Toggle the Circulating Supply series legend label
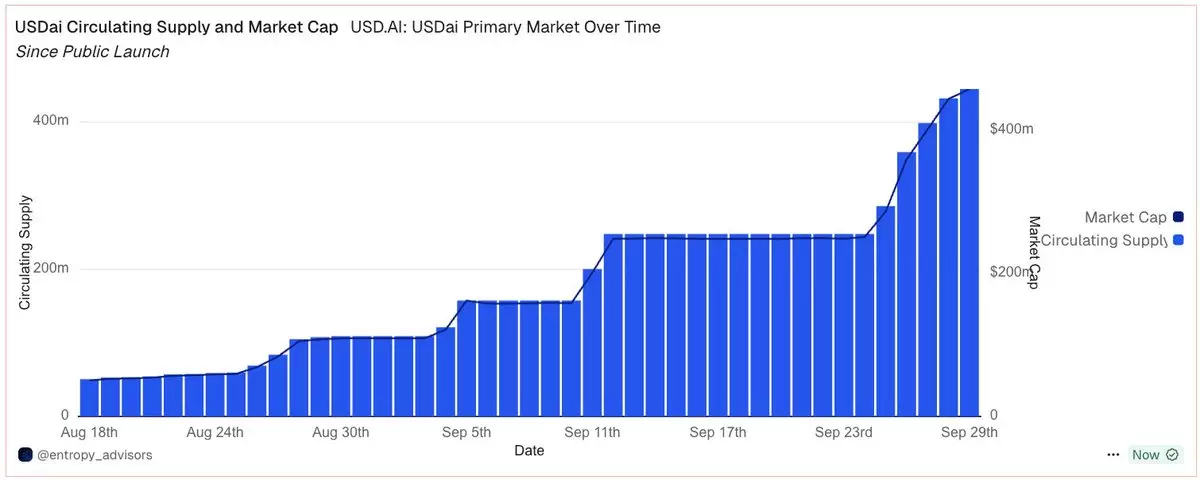Image resolution: width=1200 pixels, height=480 pixels. tap(1104, 240)
